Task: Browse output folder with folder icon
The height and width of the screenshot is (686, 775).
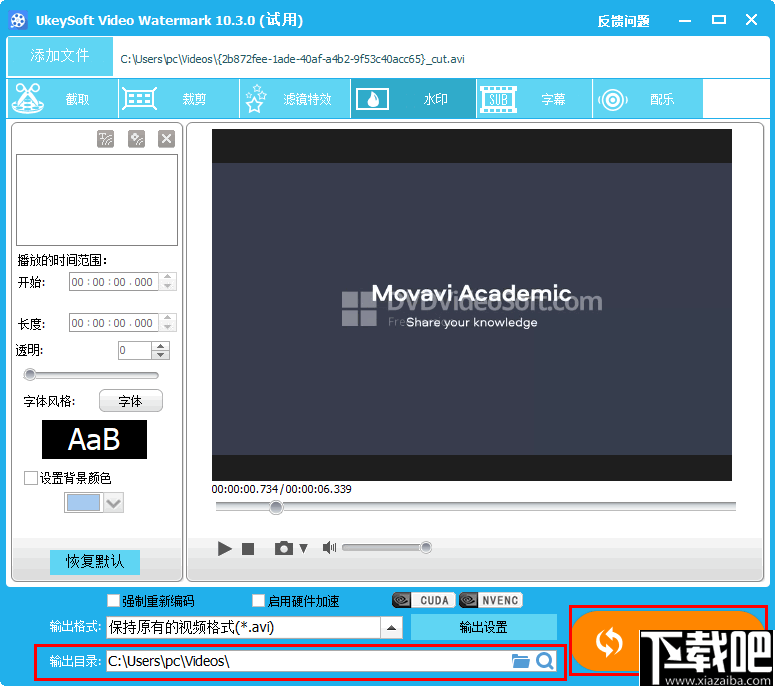Action: [x=520, y=661]
